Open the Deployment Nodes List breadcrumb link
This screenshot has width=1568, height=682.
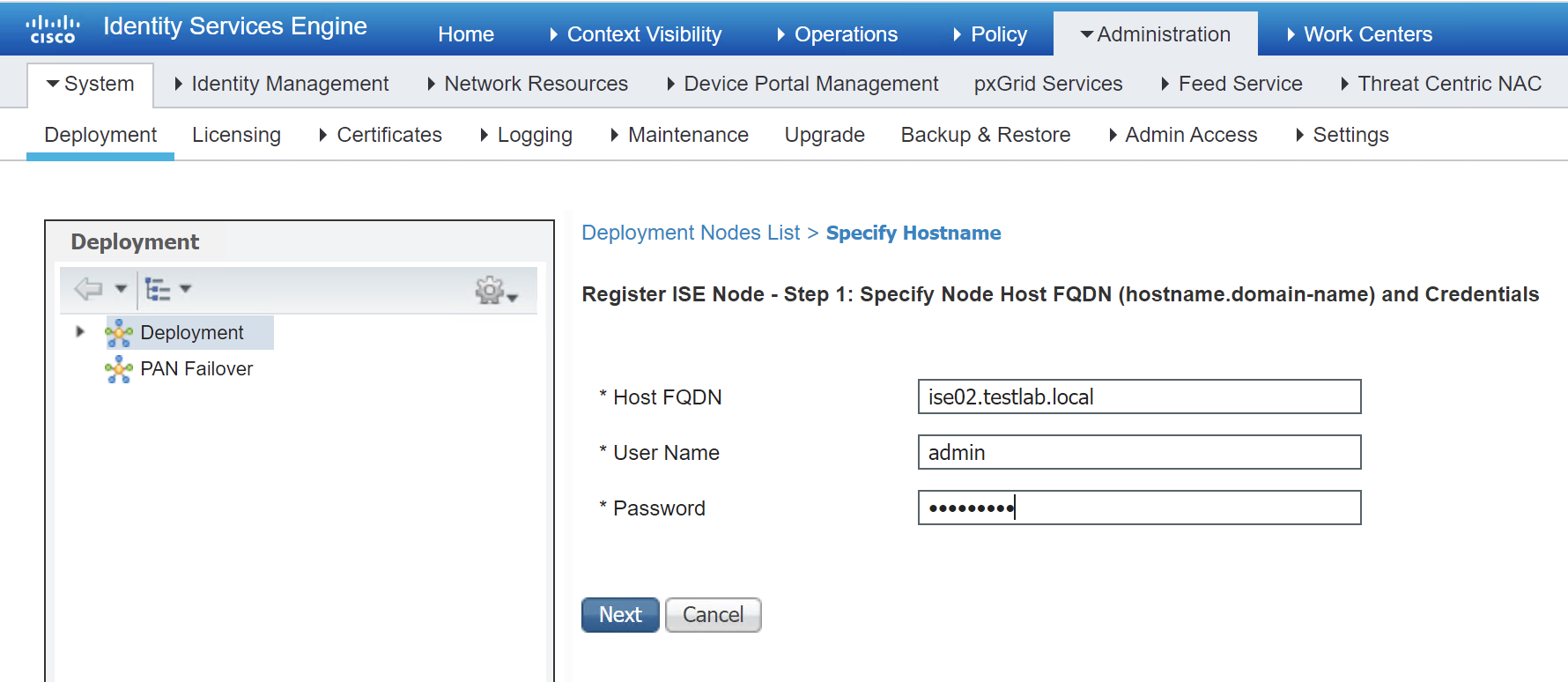point(691,233)
